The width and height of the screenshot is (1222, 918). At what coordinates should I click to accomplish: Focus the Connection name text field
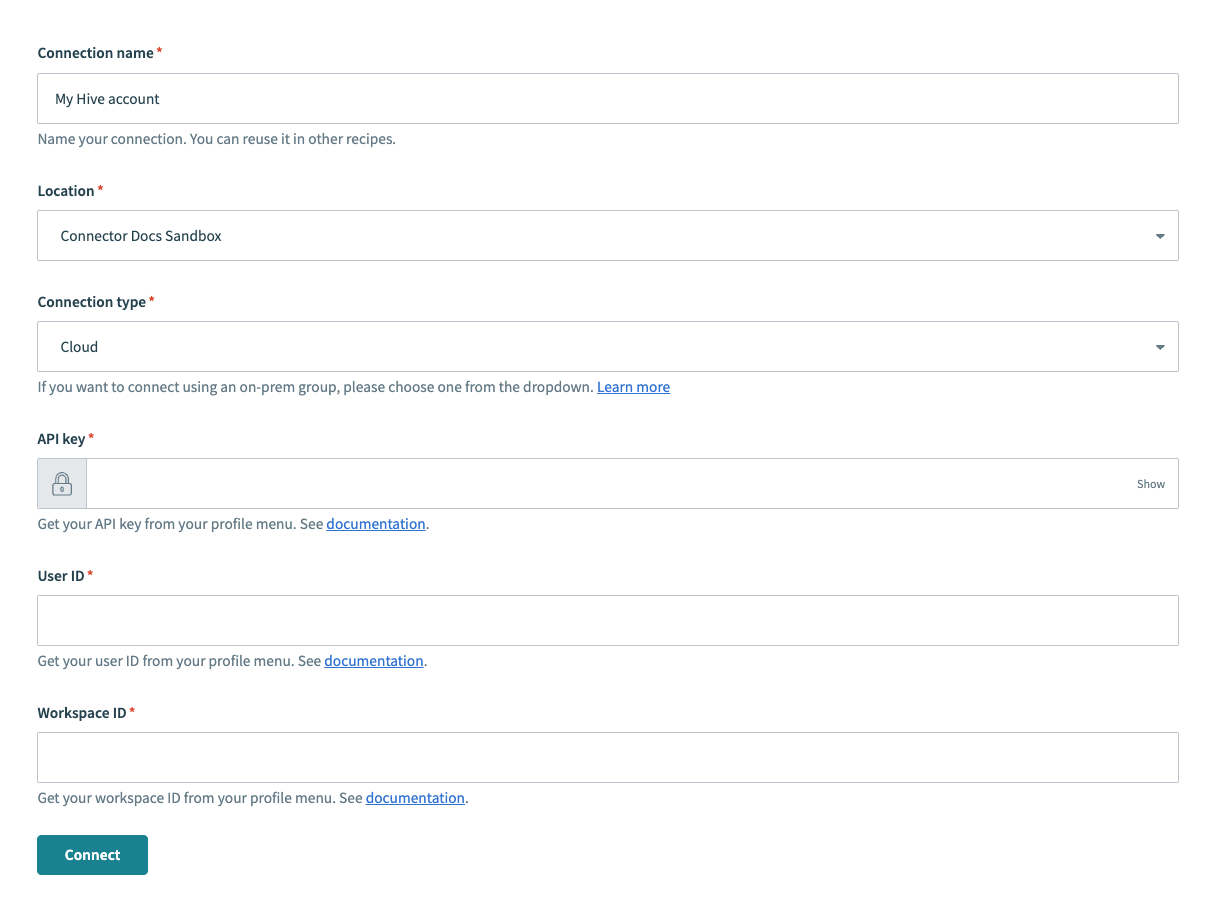coord(607,99)
